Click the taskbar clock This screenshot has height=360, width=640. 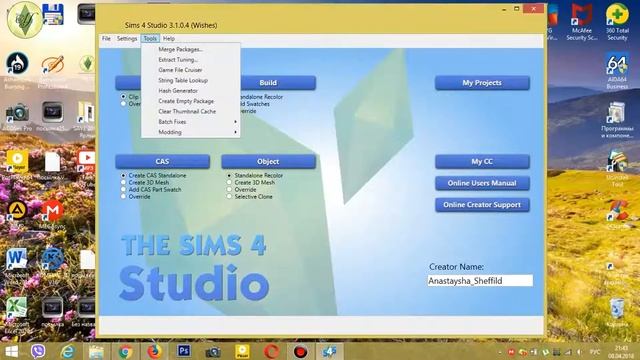coord(621,351)
